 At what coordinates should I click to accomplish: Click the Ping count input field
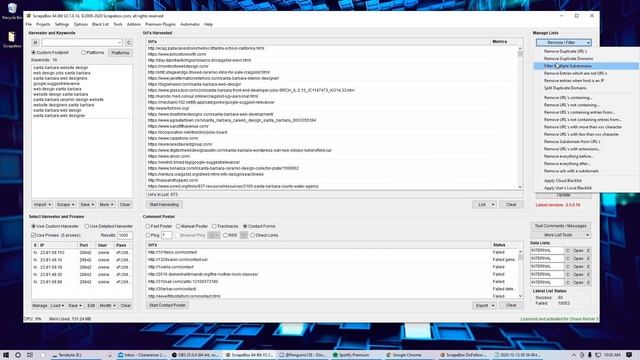(x=167, y=235)
